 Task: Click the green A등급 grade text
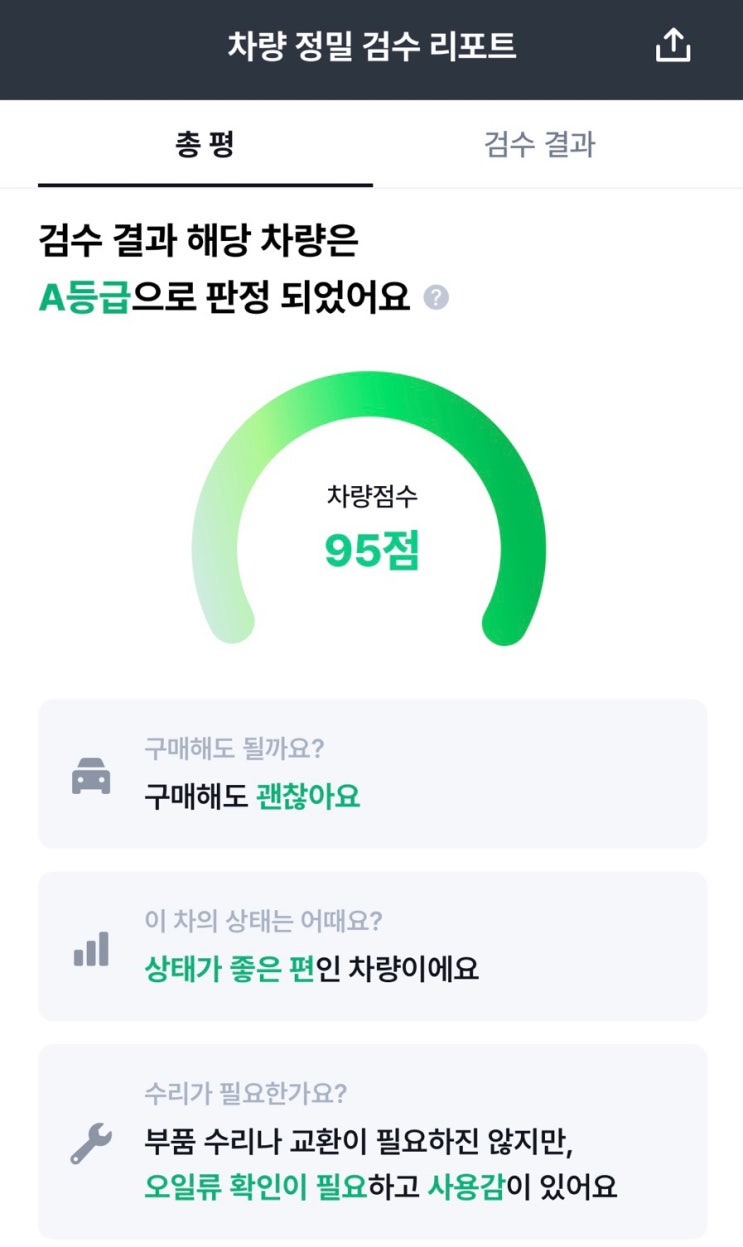(84, 297)
